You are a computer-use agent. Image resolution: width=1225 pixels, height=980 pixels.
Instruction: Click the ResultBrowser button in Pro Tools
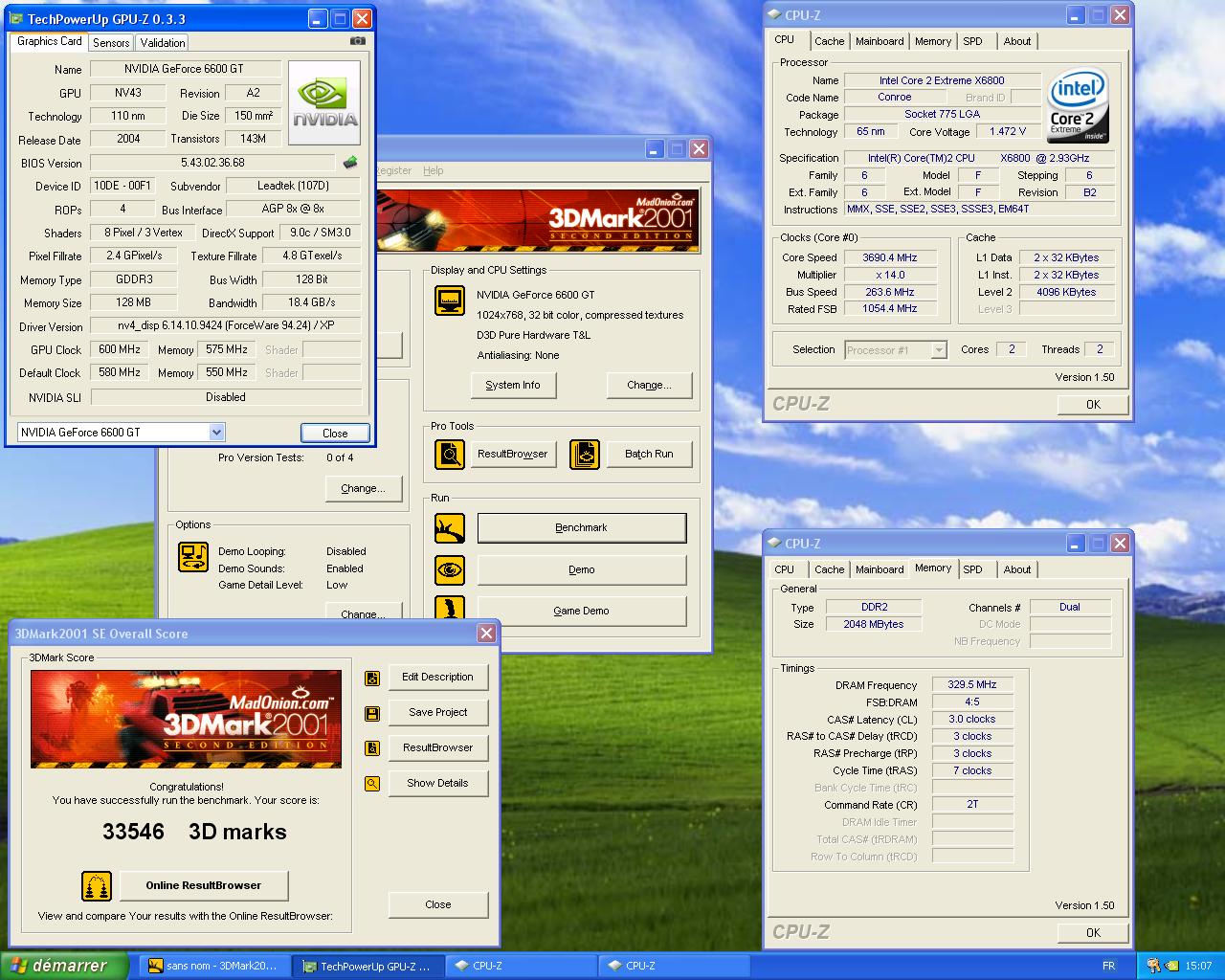tap(513, 455)
